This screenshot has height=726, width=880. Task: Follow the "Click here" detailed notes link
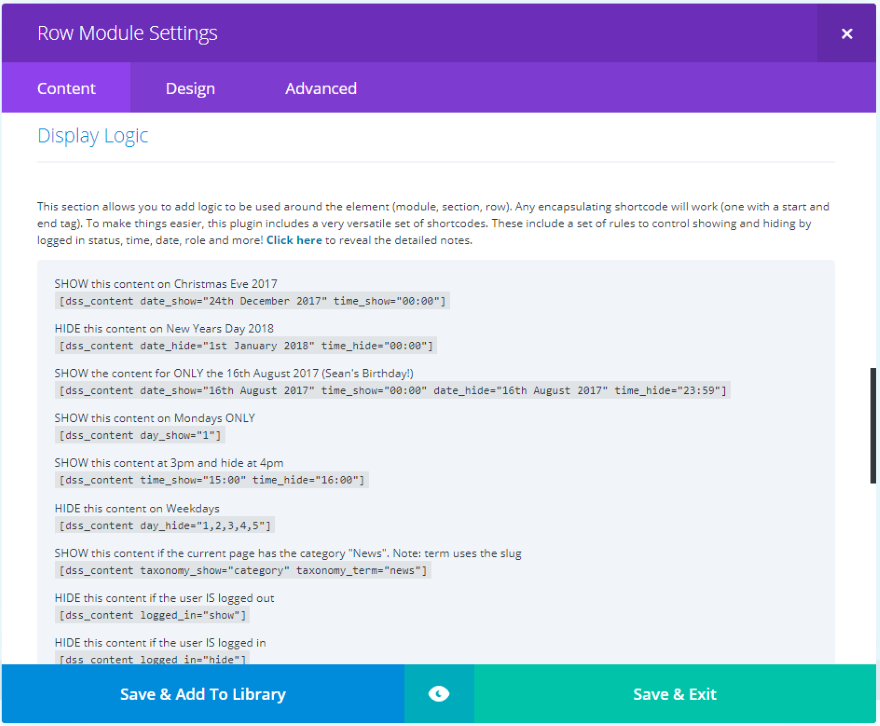pyautogui.click(x=294, y=240)
